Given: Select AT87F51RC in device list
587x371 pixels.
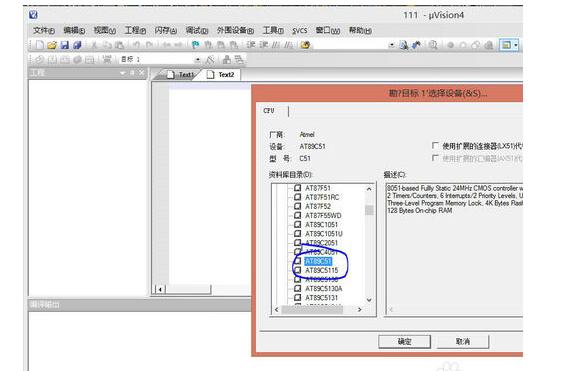Looking at the screenshot, I should (322, 197).
